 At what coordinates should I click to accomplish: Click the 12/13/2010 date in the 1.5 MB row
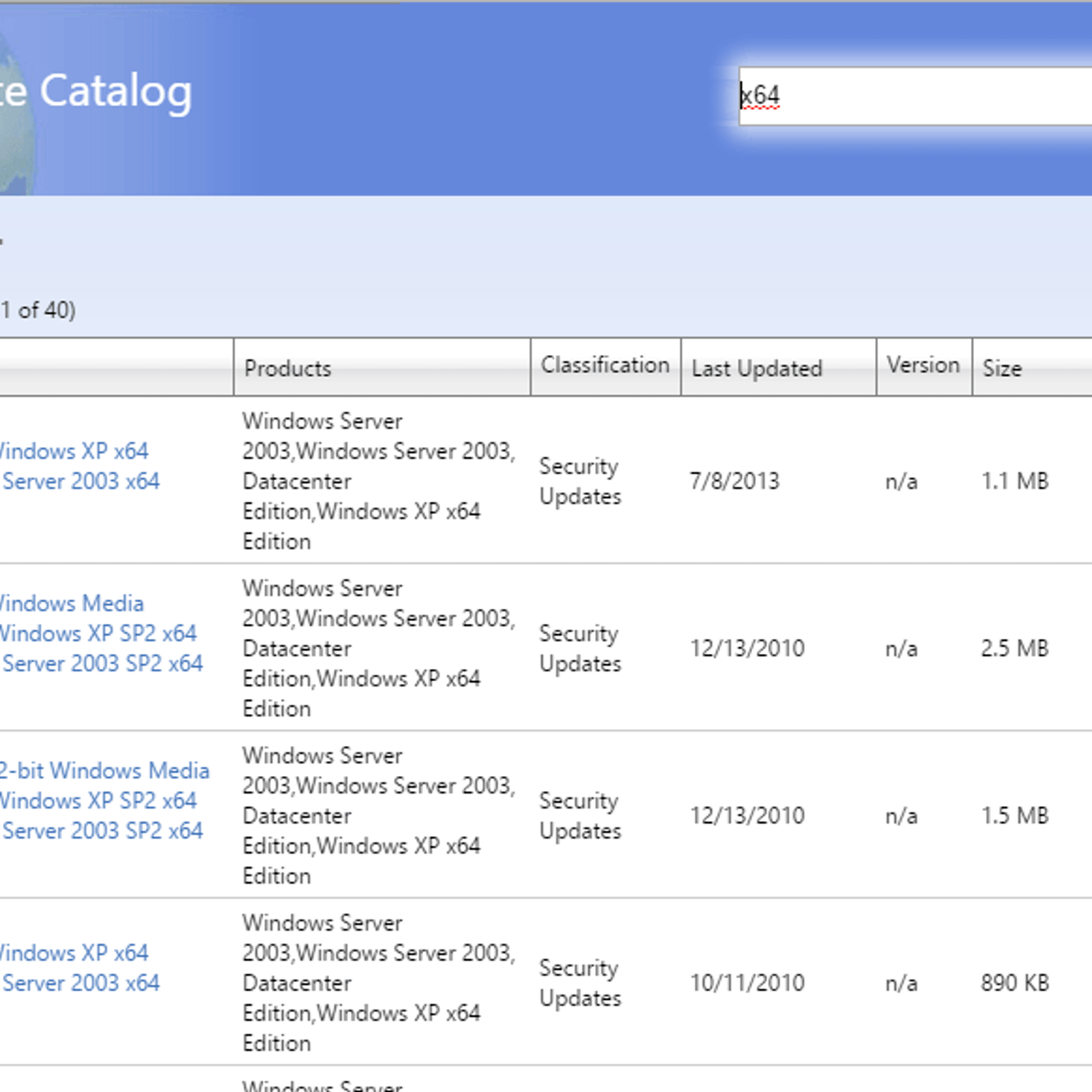pyautogui.click(x=747, y=816)
